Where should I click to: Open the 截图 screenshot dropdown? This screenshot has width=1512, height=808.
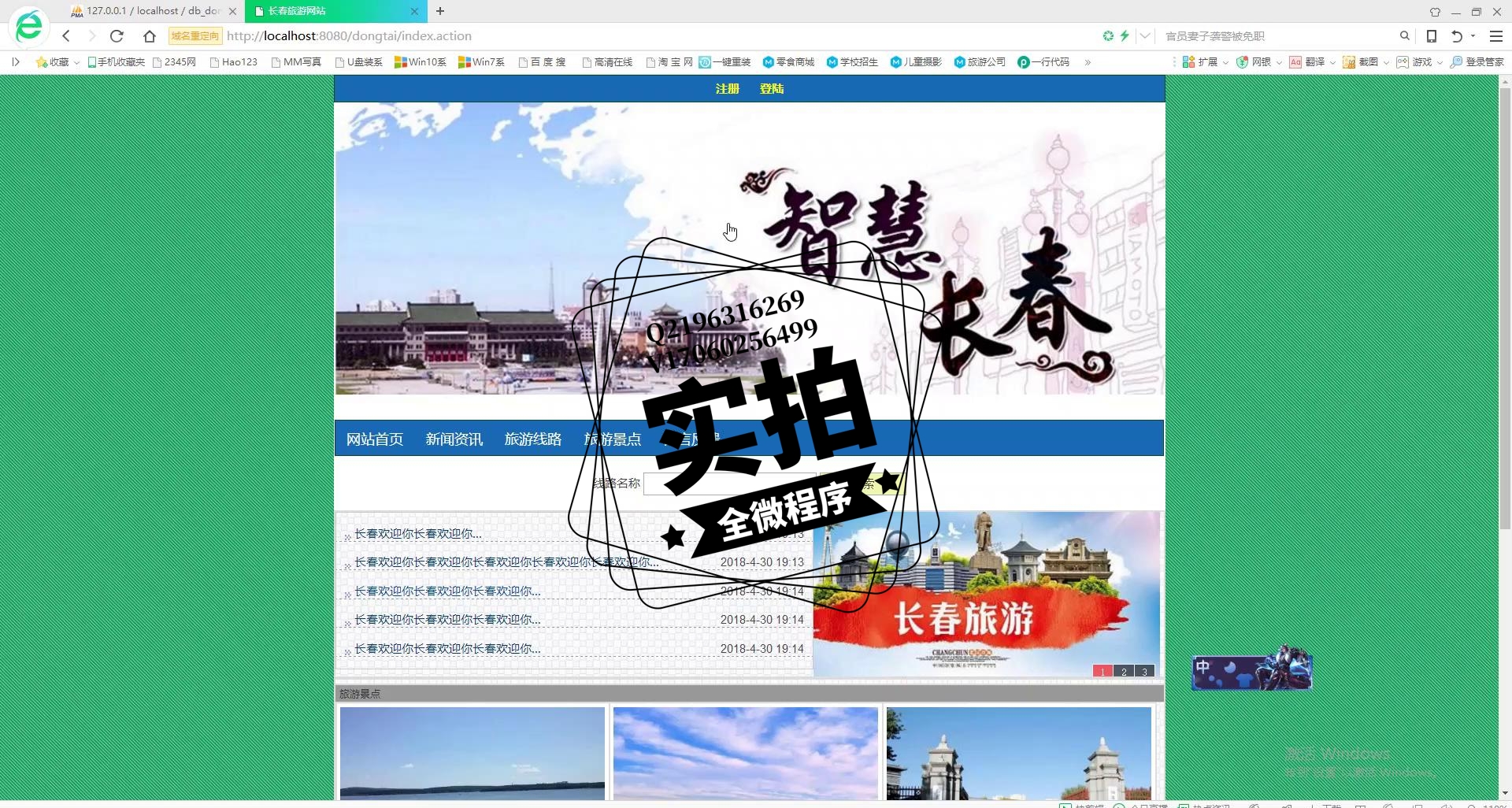click(x=1366, y=62)
